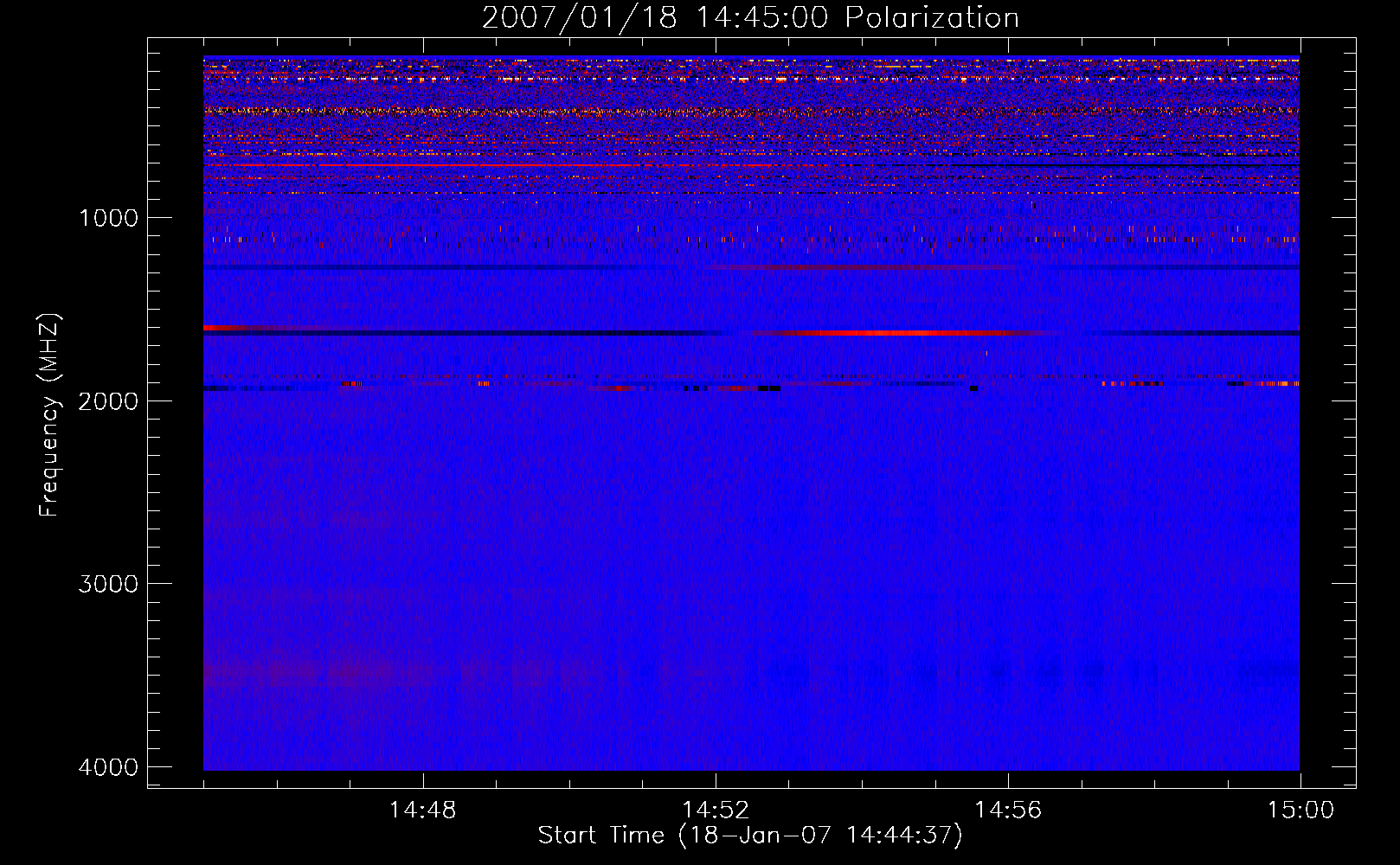
Task: Click the 'Frequency (MHZ)' axis label
Action: (50, 415)
